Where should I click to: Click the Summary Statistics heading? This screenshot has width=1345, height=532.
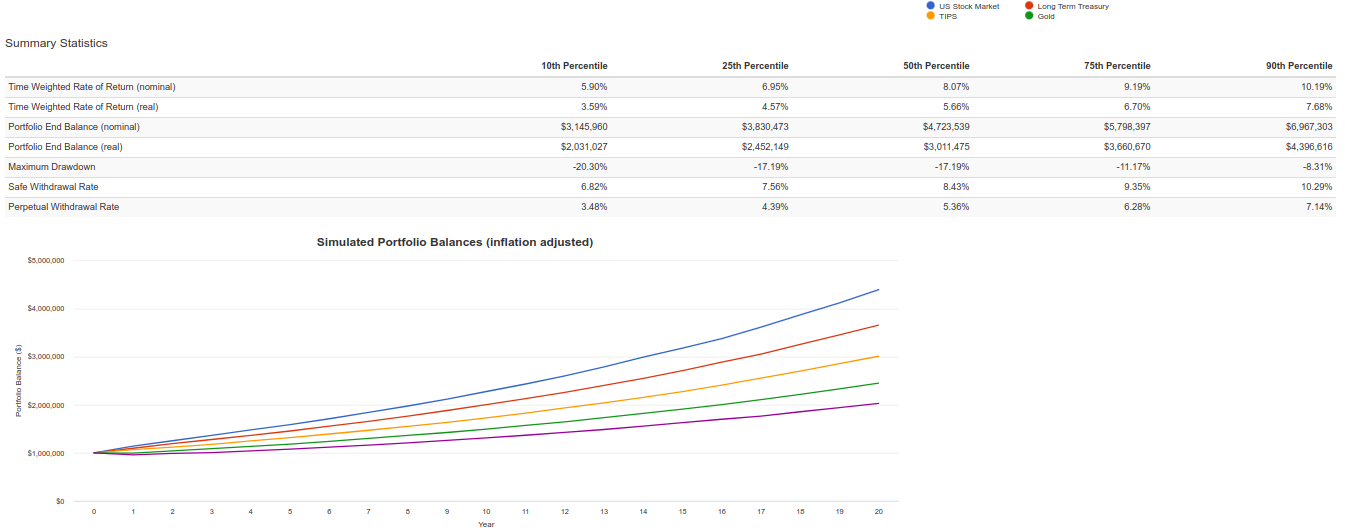click(x=57, y=43)
